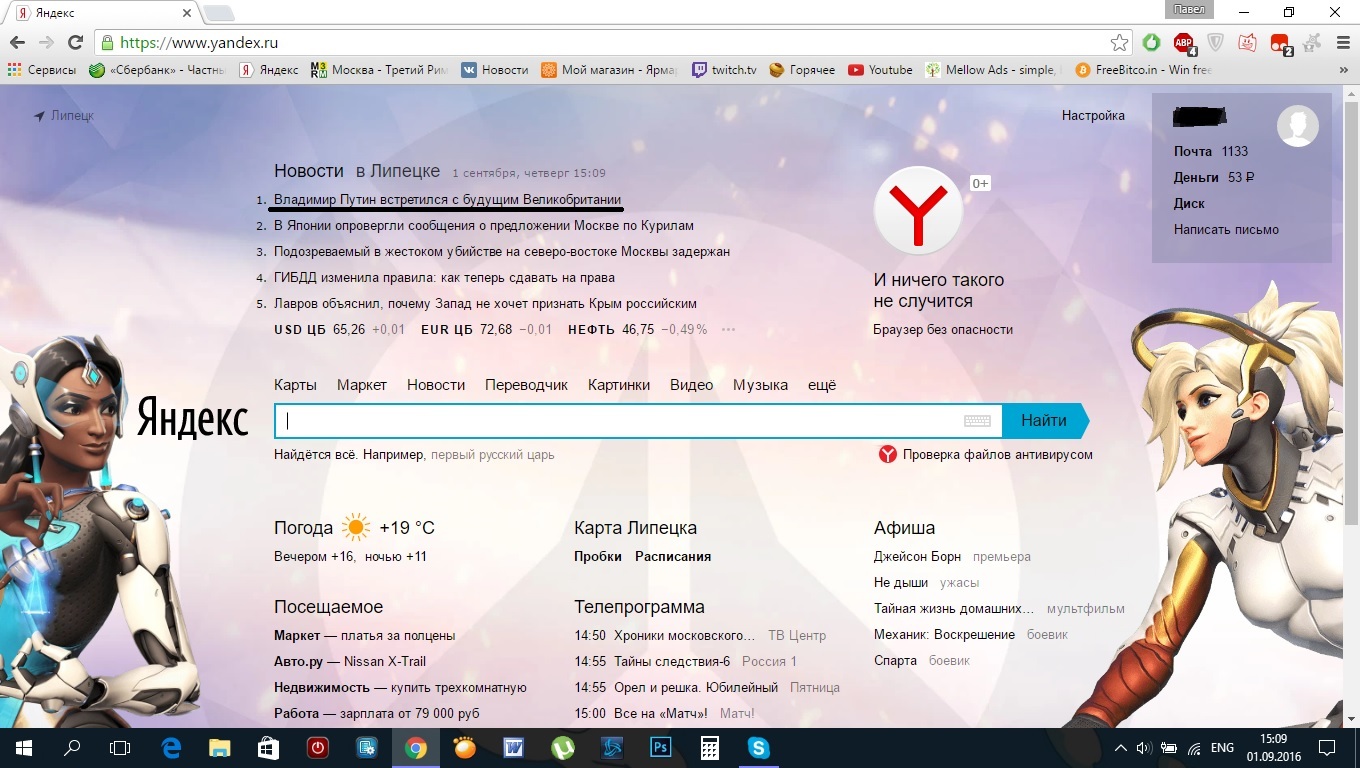
Task: Click the user avatar in the account panel
Action: point(1297,126)
